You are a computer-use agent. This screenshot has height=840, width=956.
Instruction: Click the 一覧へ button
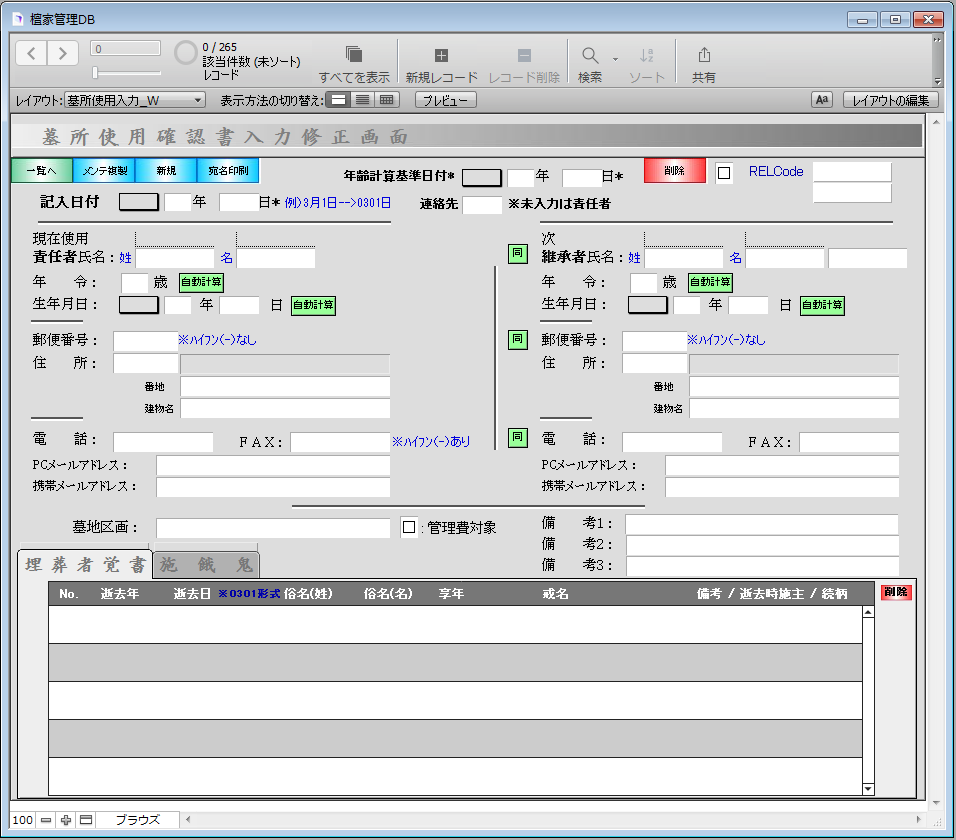pyautogui.click(x=42, y=171)
